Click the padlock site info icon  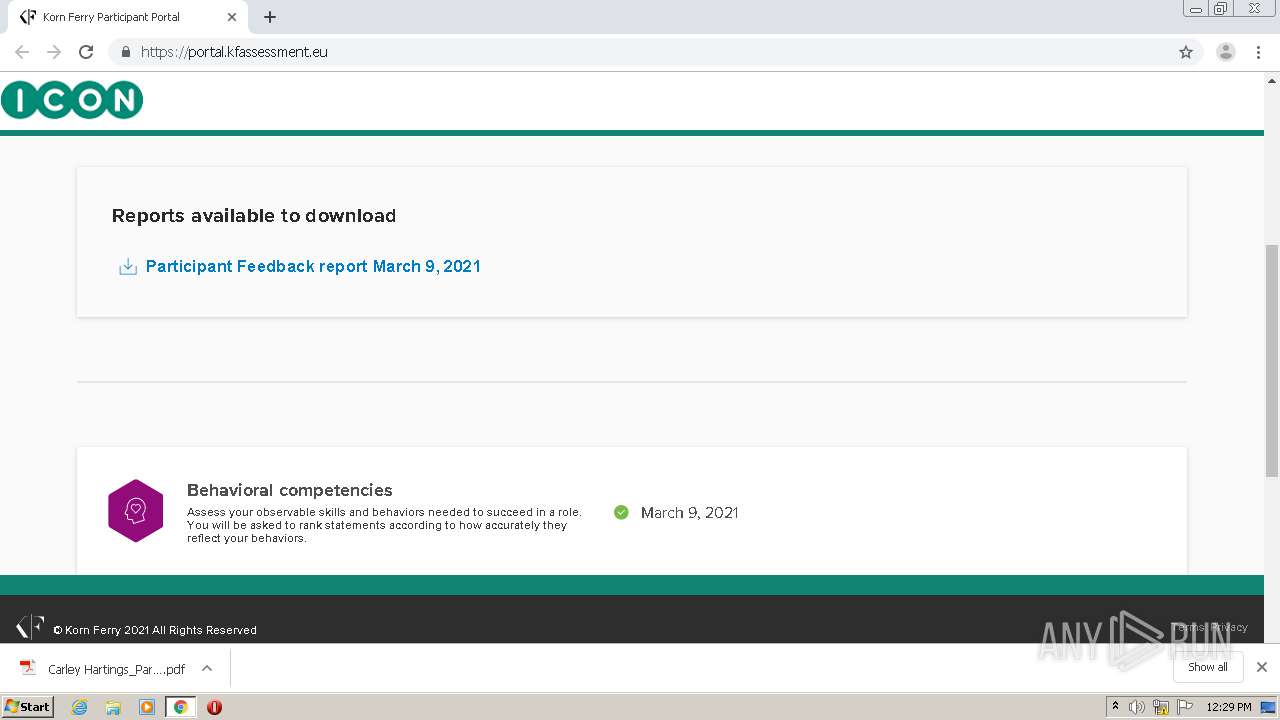[125, 52]
